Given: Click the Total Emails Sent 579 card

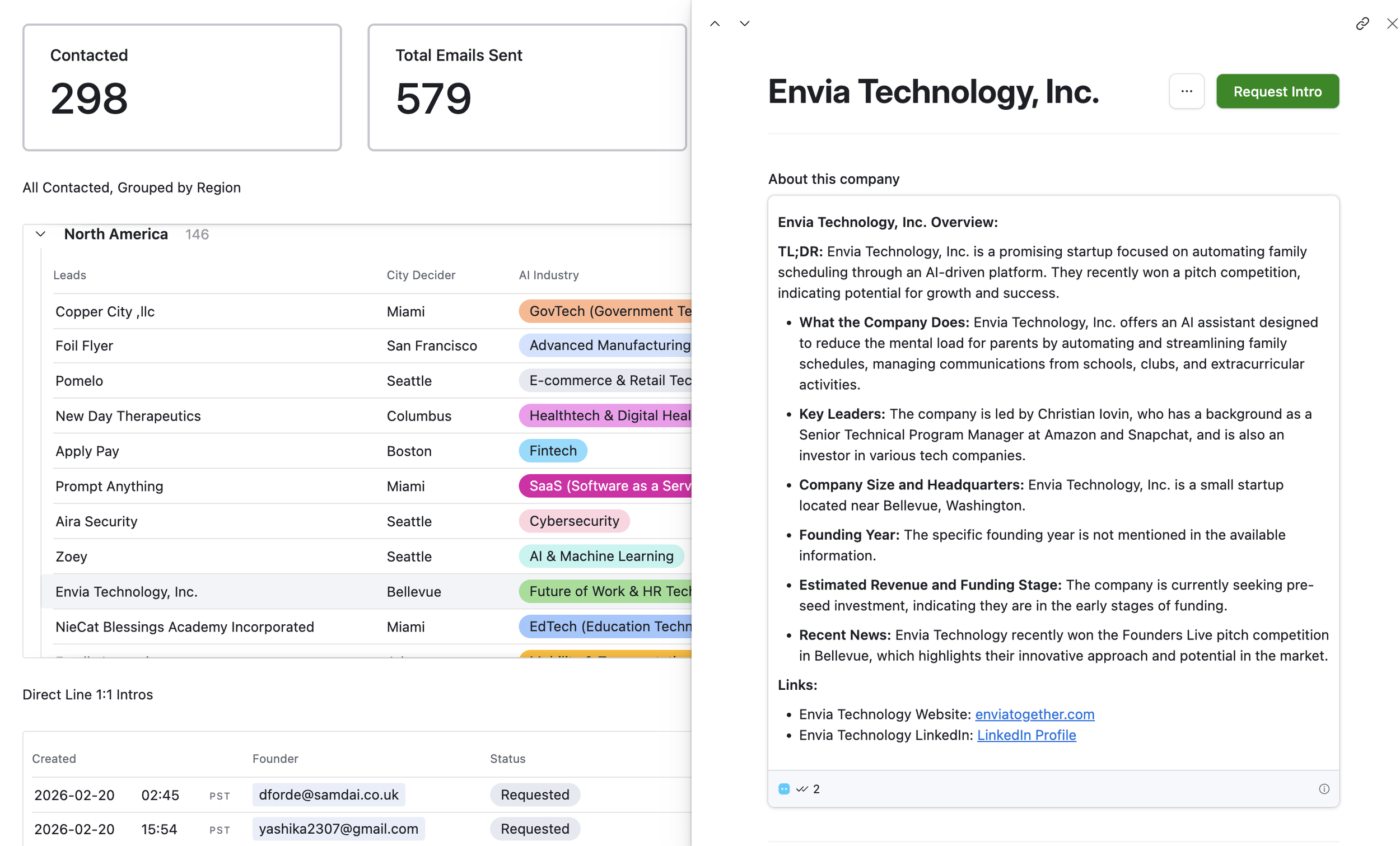Looking at the screenshot, I should point(528,87).
